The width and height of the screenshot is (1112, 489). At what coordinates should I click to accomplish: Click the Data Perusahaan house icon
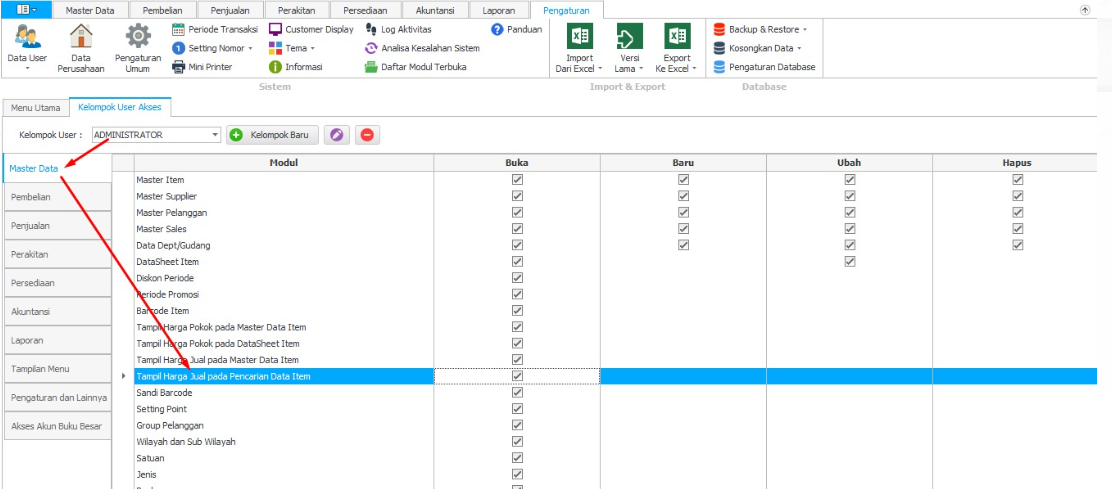81,39
